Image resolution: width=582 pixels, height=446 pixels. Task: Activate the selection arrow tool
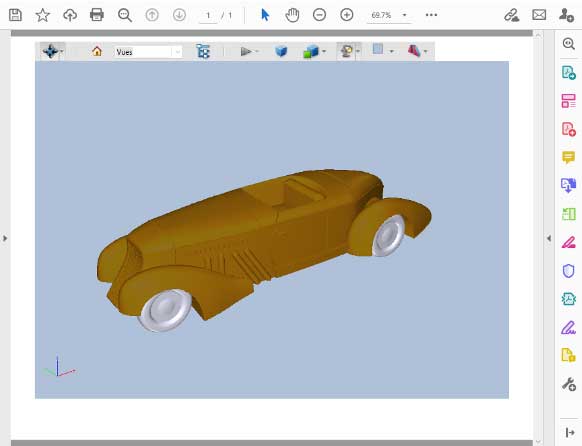click(265, 15)
